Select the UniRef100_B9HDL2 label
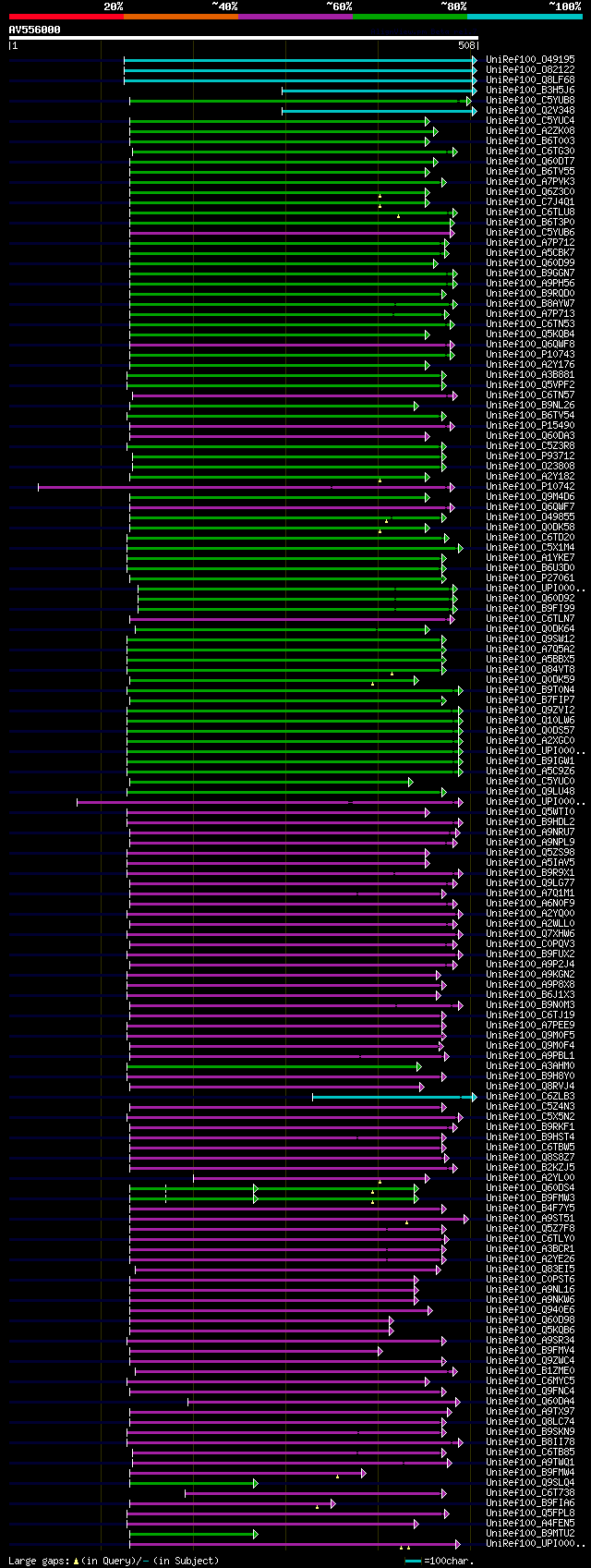Viewport: 591px width, 1568px height. pos(530,822)
